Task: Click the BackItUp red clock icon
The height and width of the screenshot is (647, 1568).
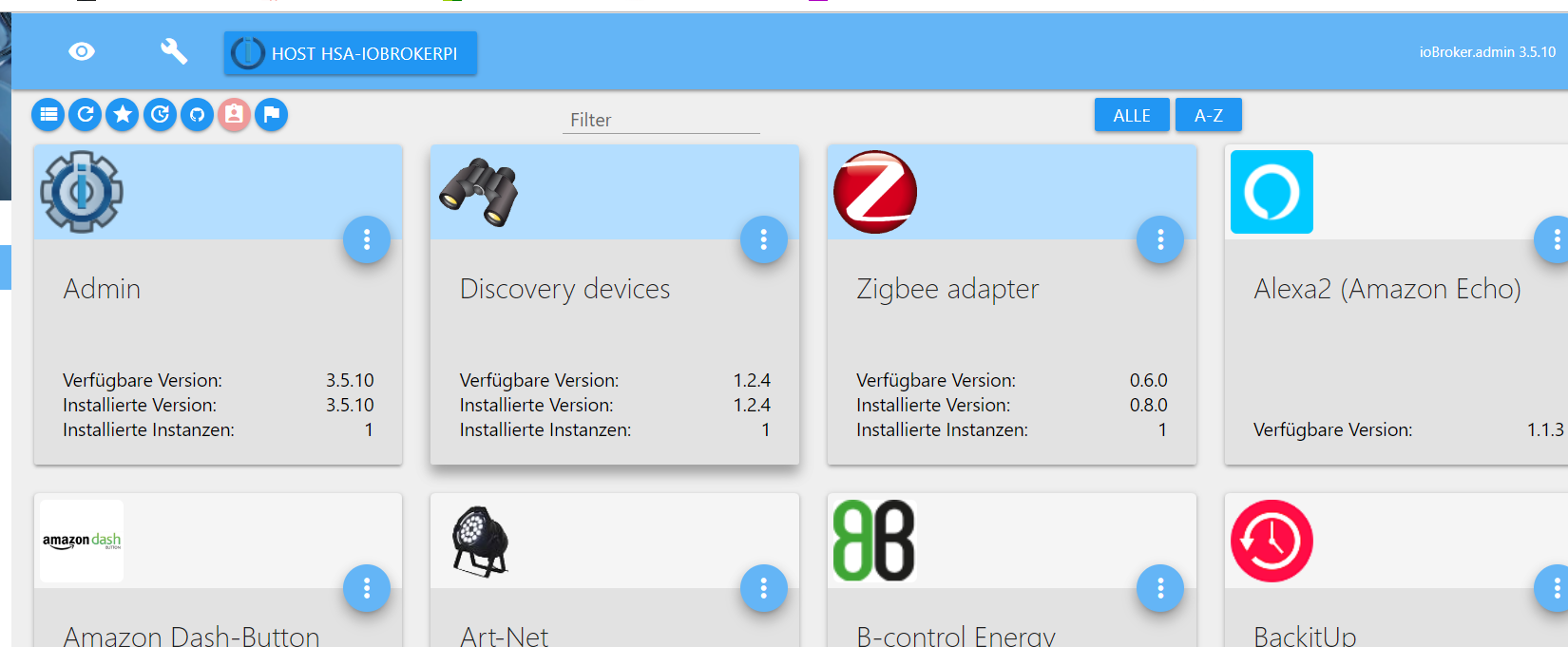Action: (1272, 541)
